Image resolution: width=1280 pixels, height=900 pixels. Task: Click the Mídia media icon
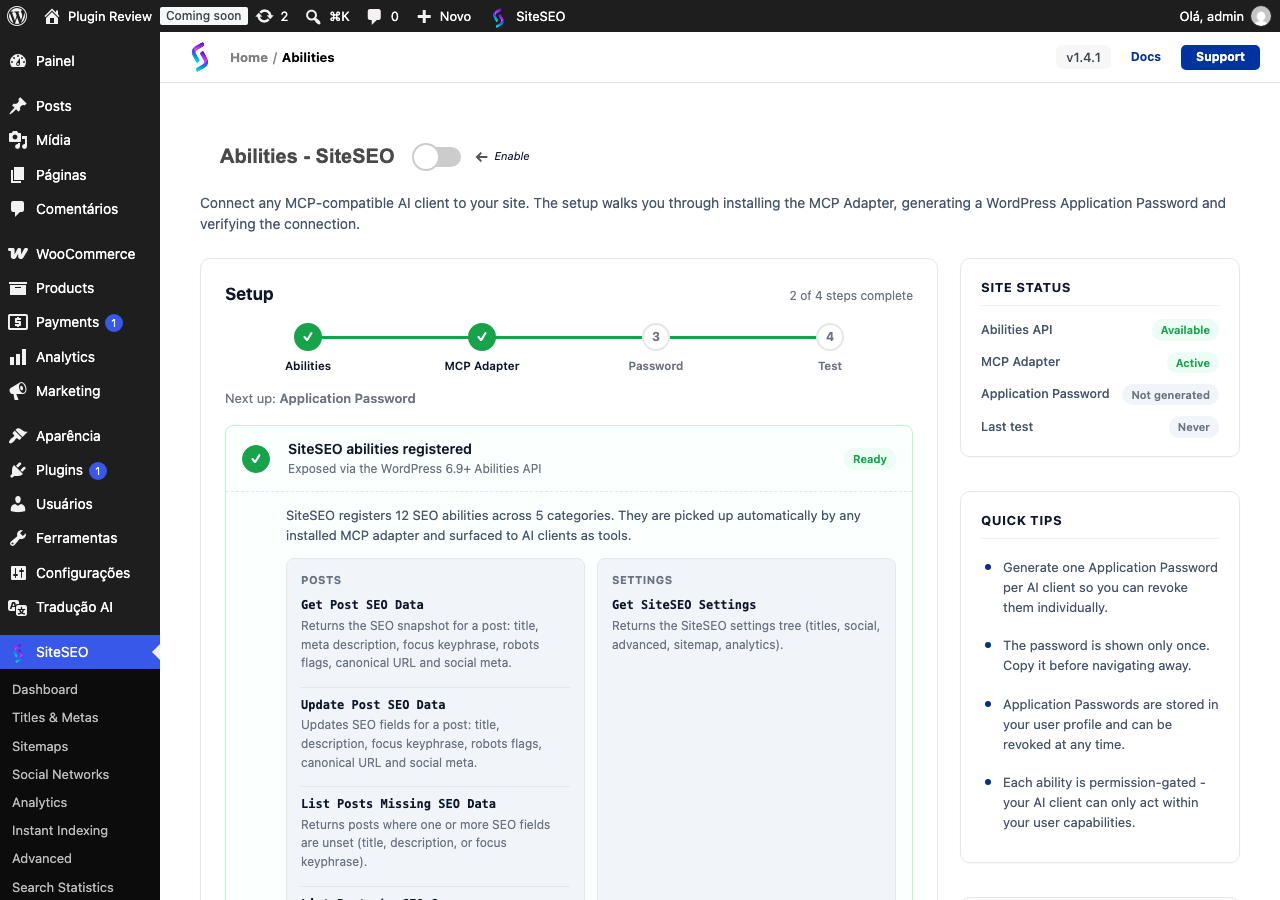pyautogui.click(x=18, y=140)
